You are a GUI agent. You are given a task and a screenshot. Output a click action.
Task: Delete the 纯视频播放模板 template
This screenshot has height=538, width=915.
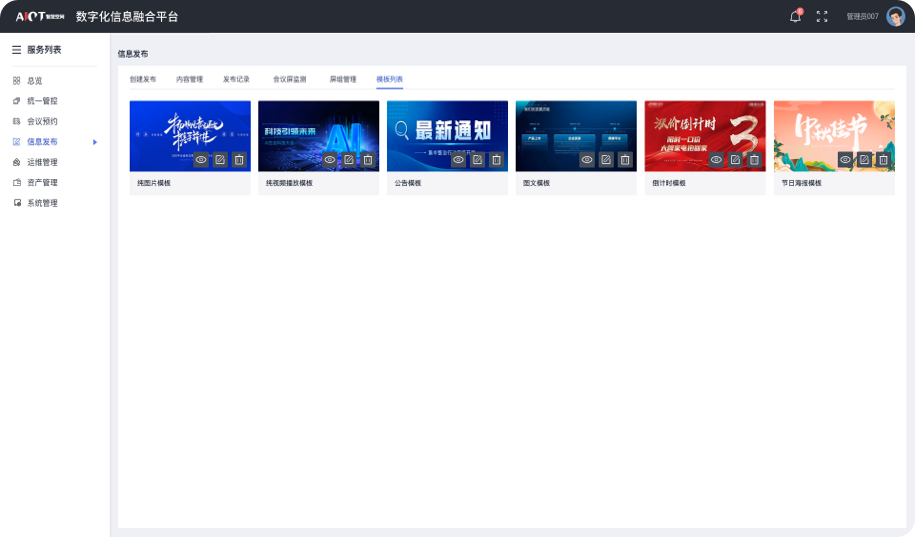tap(368, 159)
